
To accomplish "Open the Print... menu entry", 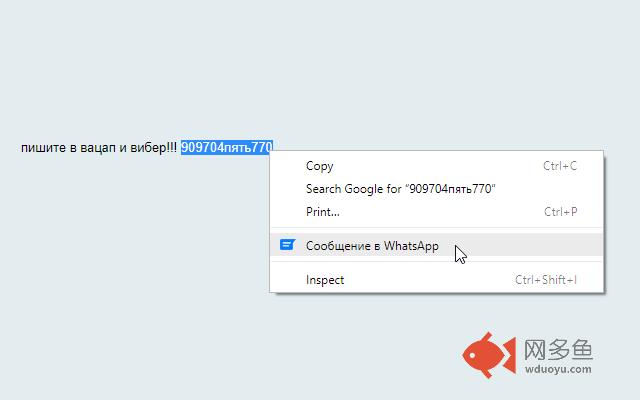I will pyautogui.click(x=437, y=212).
